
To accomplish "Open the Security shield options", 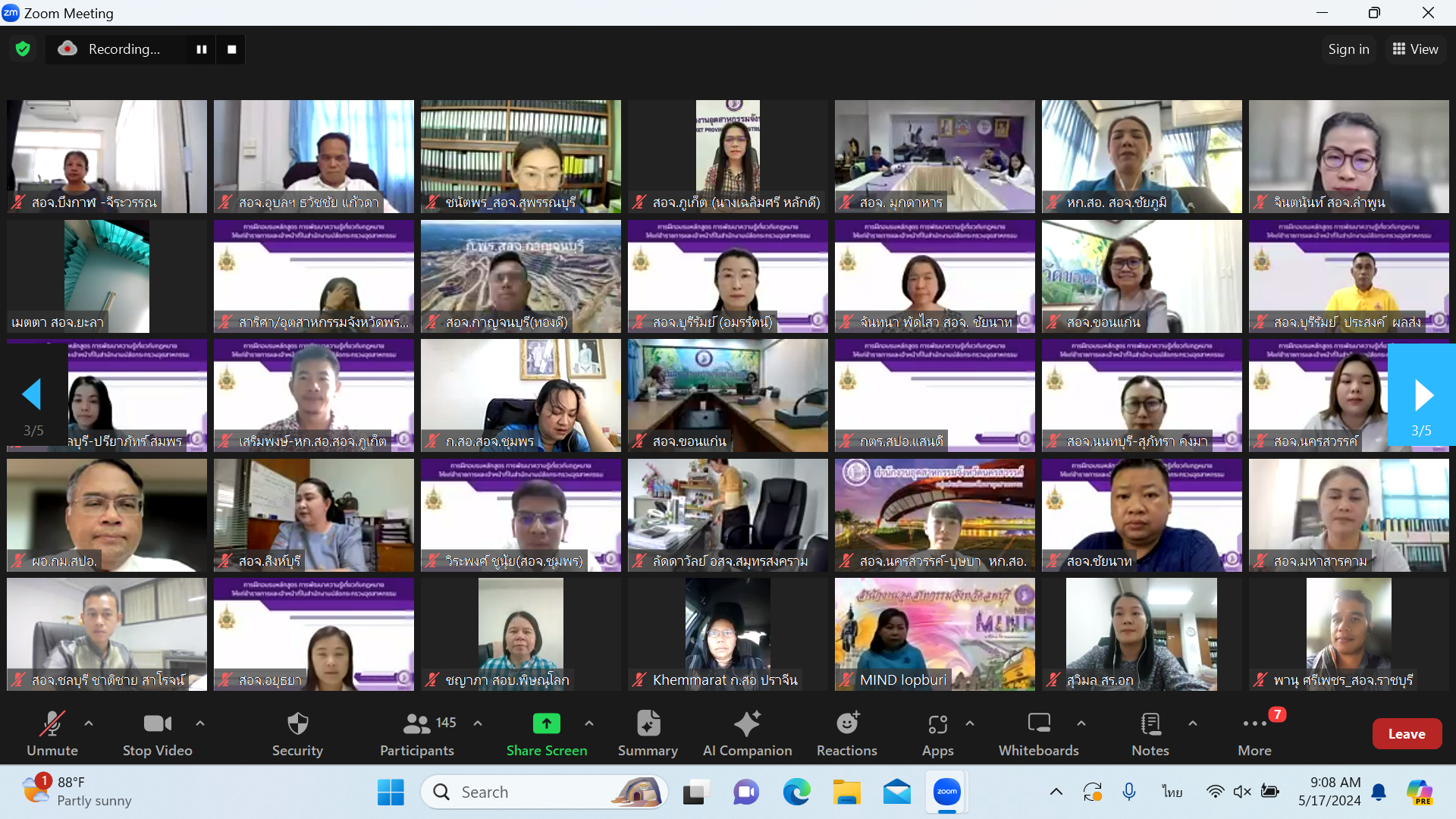I will pos(297,733).
